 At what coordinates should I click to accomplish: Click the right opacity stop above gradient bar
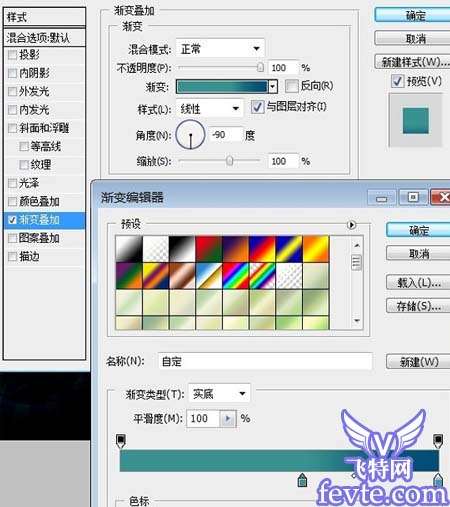[438, 441]
